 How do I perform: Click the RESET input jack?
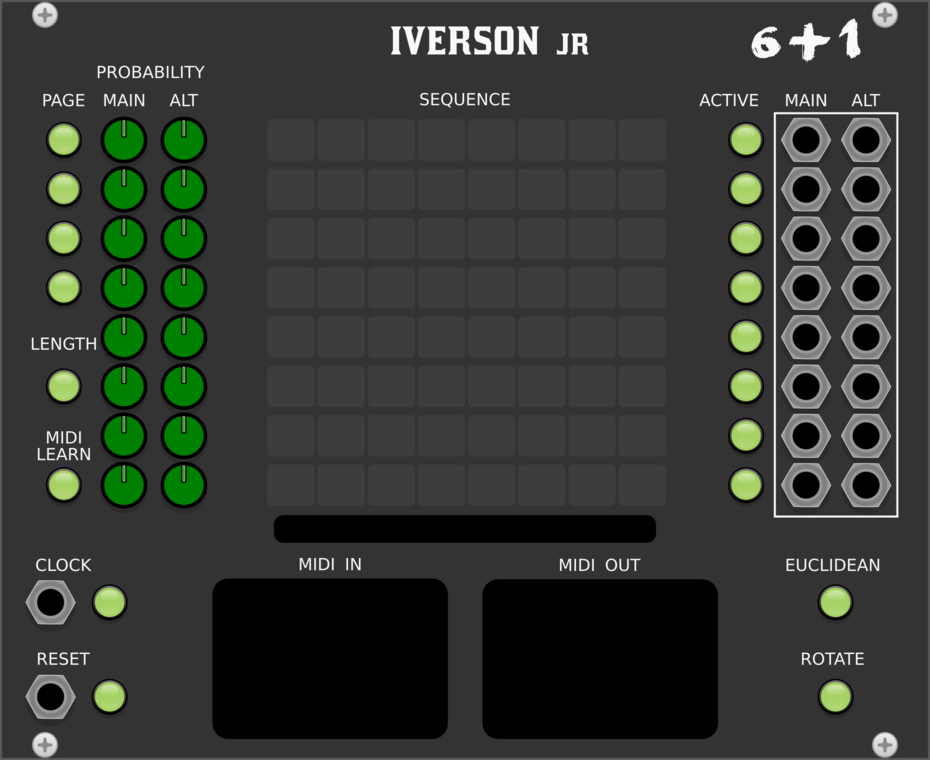(x=50, y=697)
